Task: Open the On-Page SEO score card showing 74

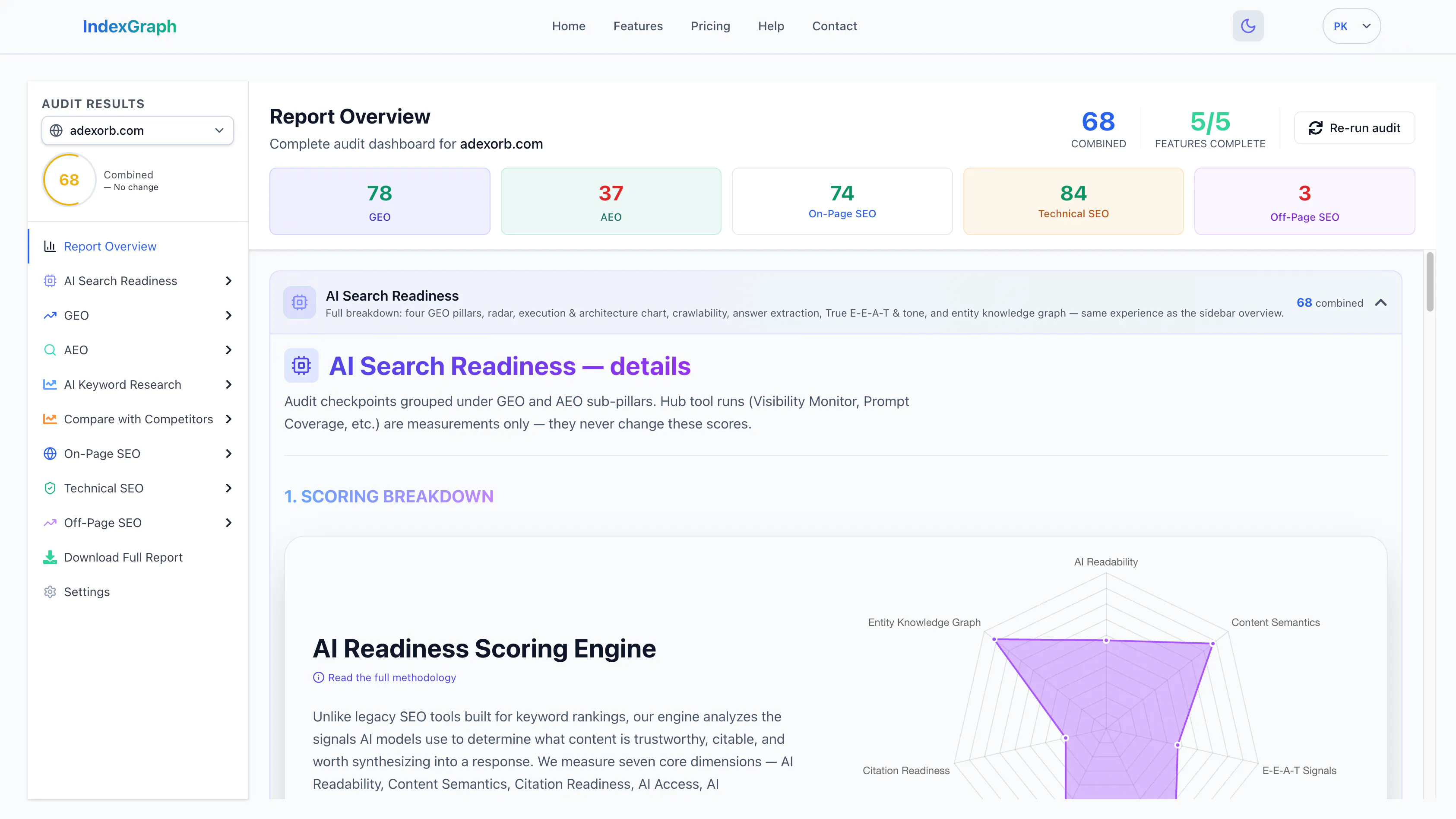Action: click(x=842, y=201)
